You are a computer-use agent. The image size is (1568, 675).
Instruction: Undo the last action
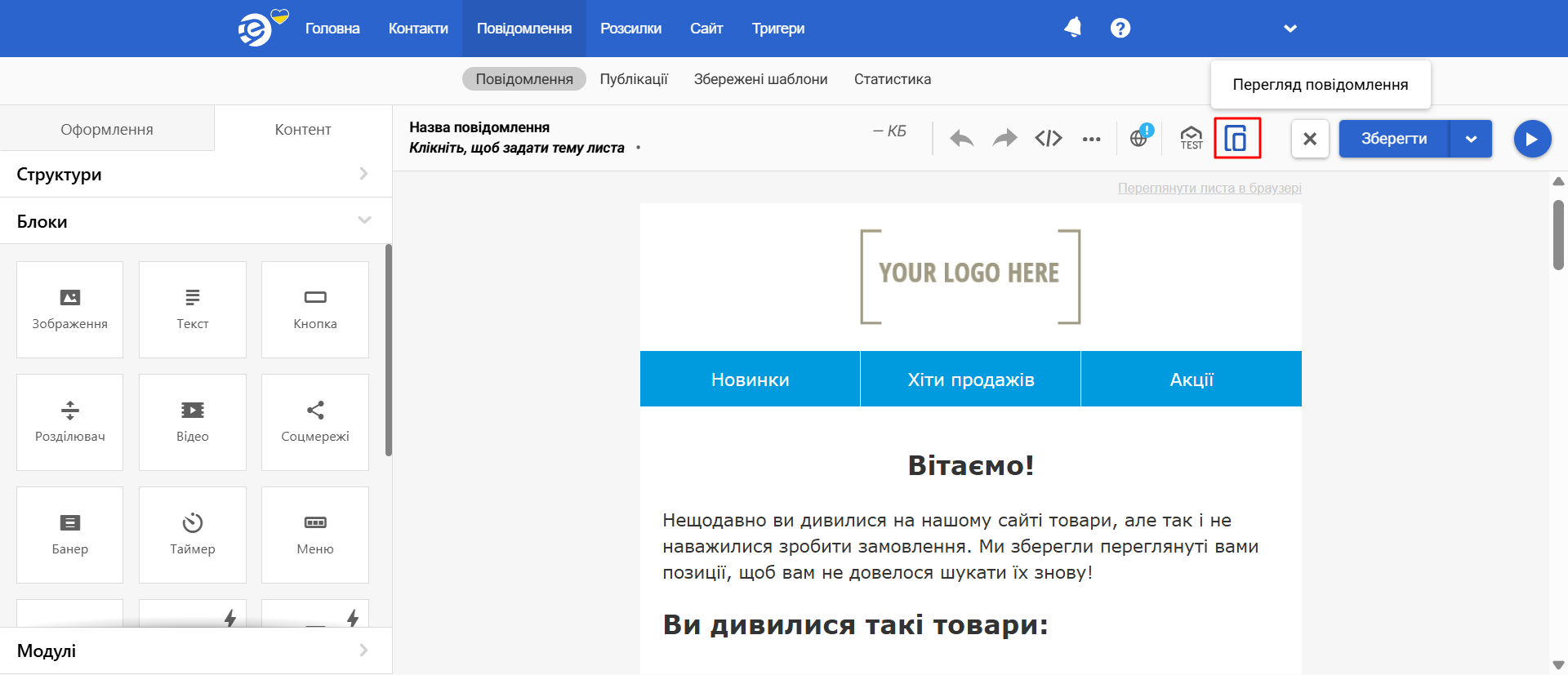pyautogui.click(x=962, y=139)
